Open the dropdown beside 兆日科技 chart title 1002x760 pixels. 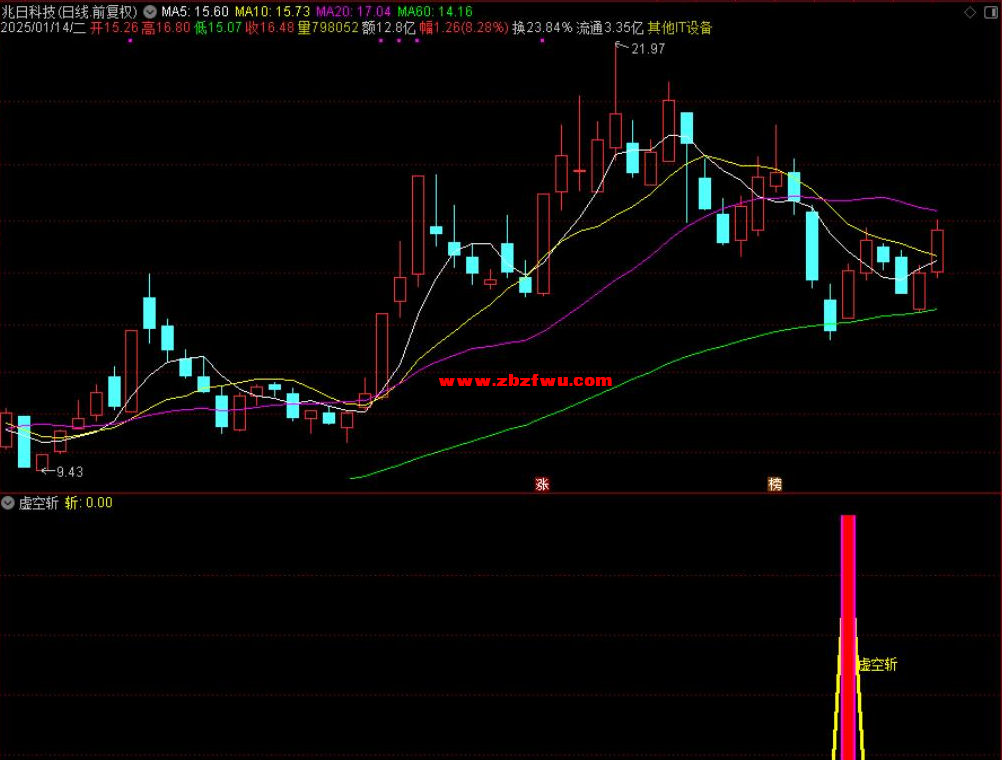[x=150, y=12]
